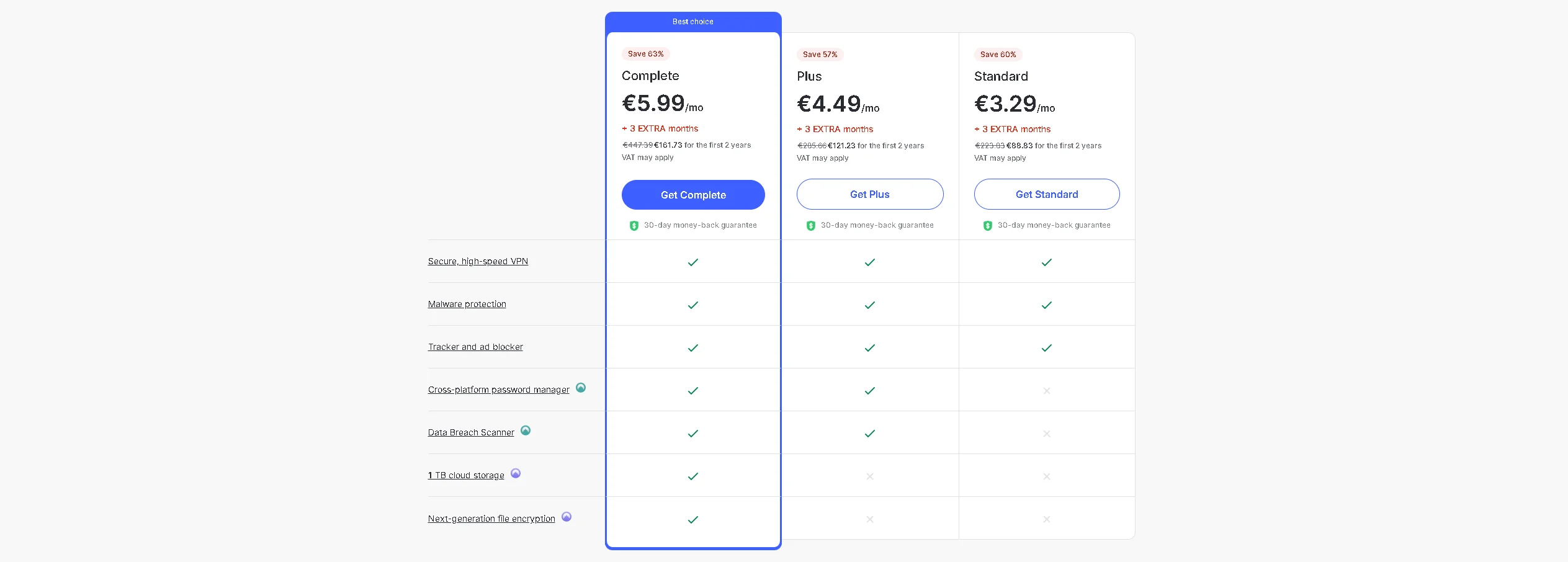
Task: Click the green shield icon under Get Complete
Action: pyautogui.click(x=634, y=226)
